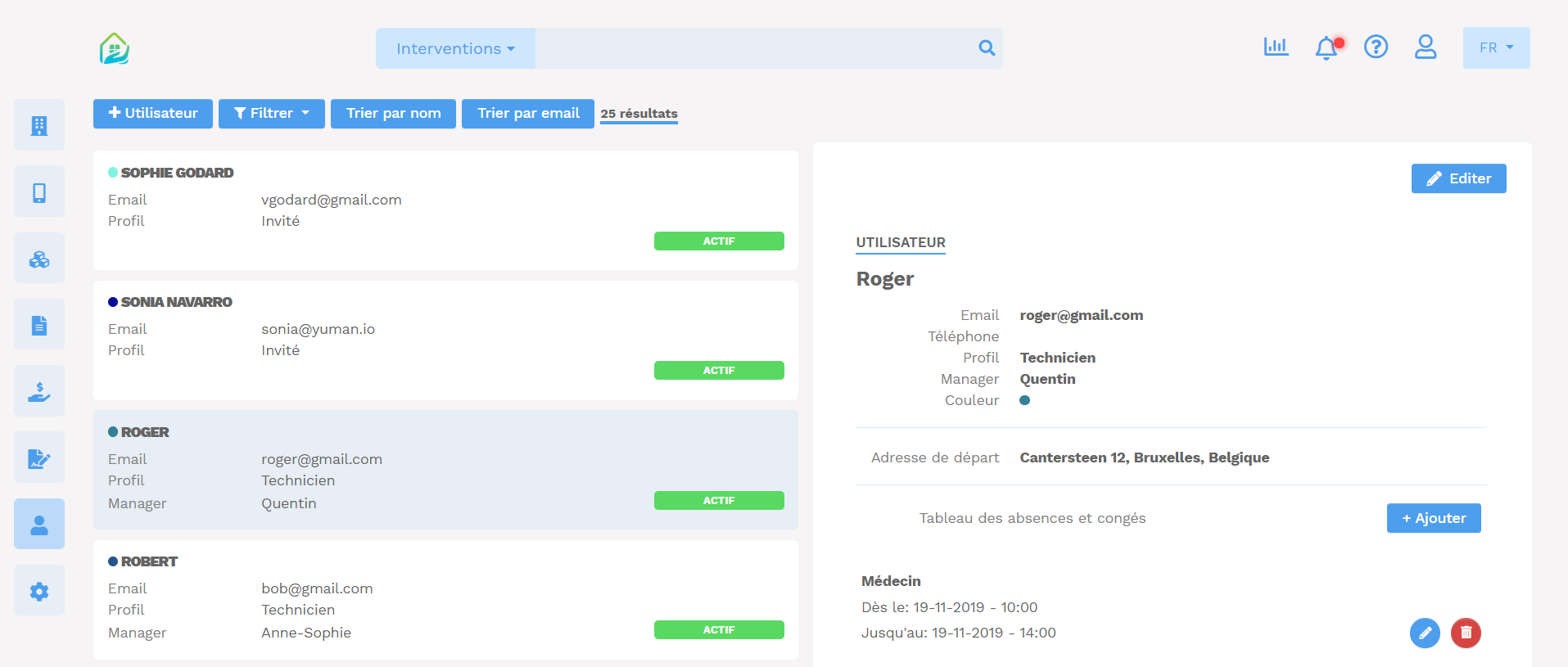Click the UTILISATEUR tab heading
The image size is (1568, 667).
tap(901, 243)
